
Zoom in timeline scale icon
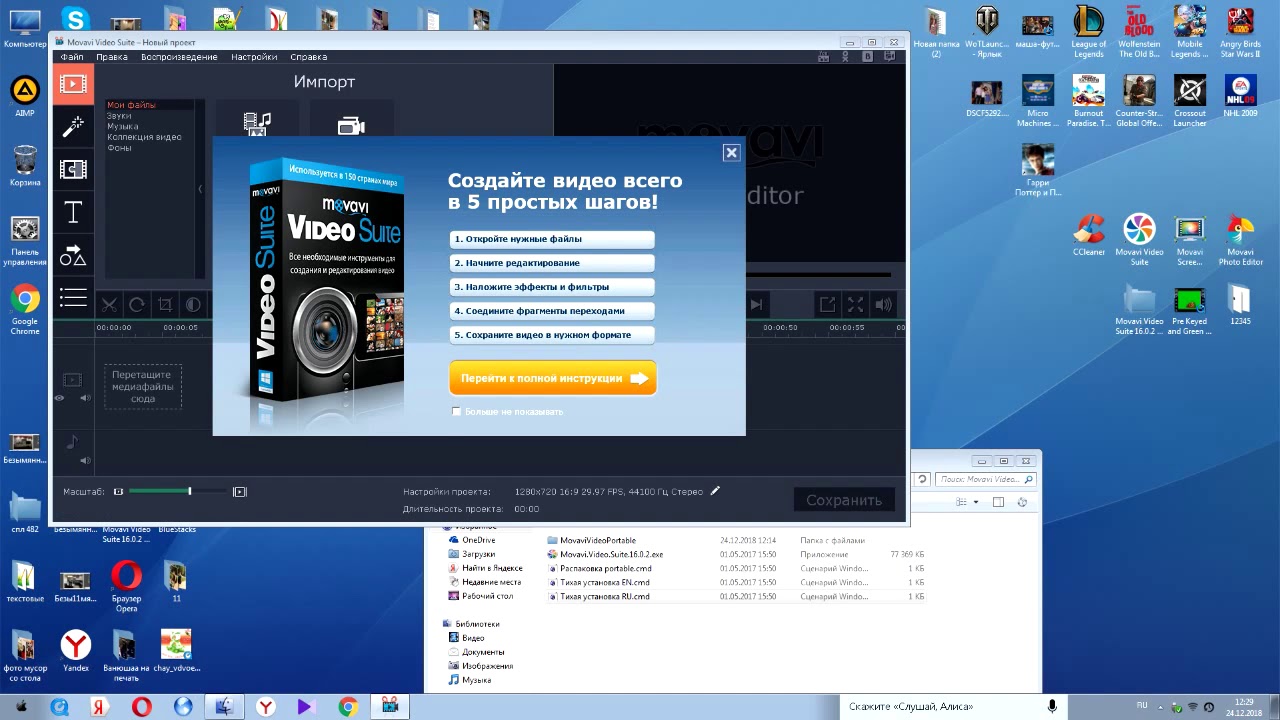[239, 492]
